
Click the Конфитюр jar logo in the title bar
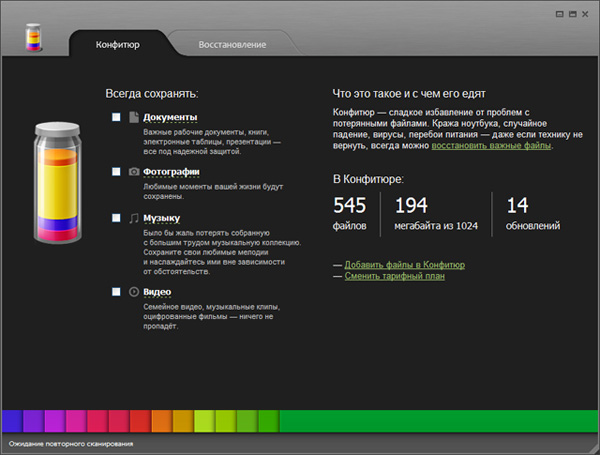click(35, 37)
